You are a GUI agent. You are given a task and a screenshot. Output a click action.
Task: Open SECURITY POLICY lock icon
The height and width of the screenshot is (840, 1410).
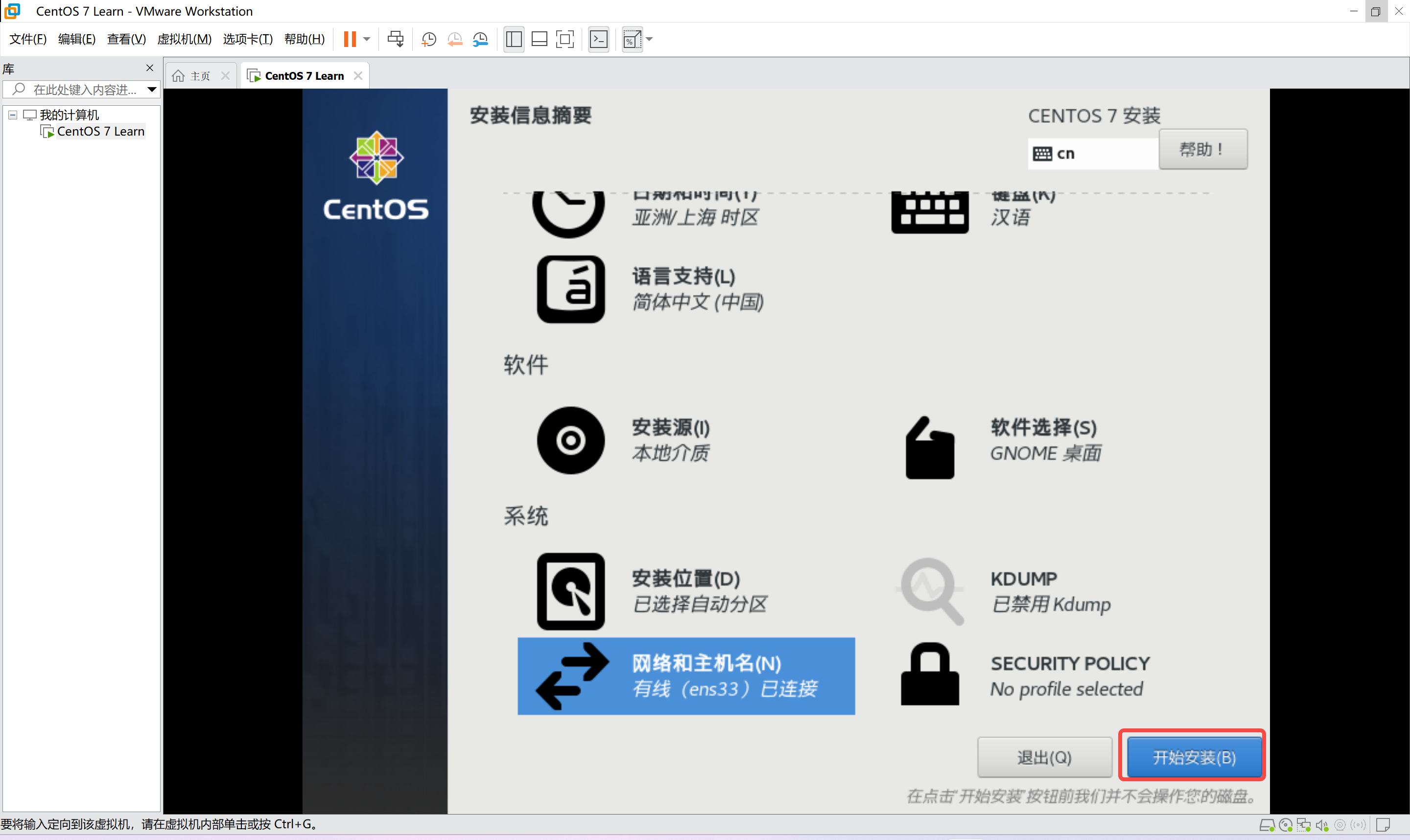(929, 674)
